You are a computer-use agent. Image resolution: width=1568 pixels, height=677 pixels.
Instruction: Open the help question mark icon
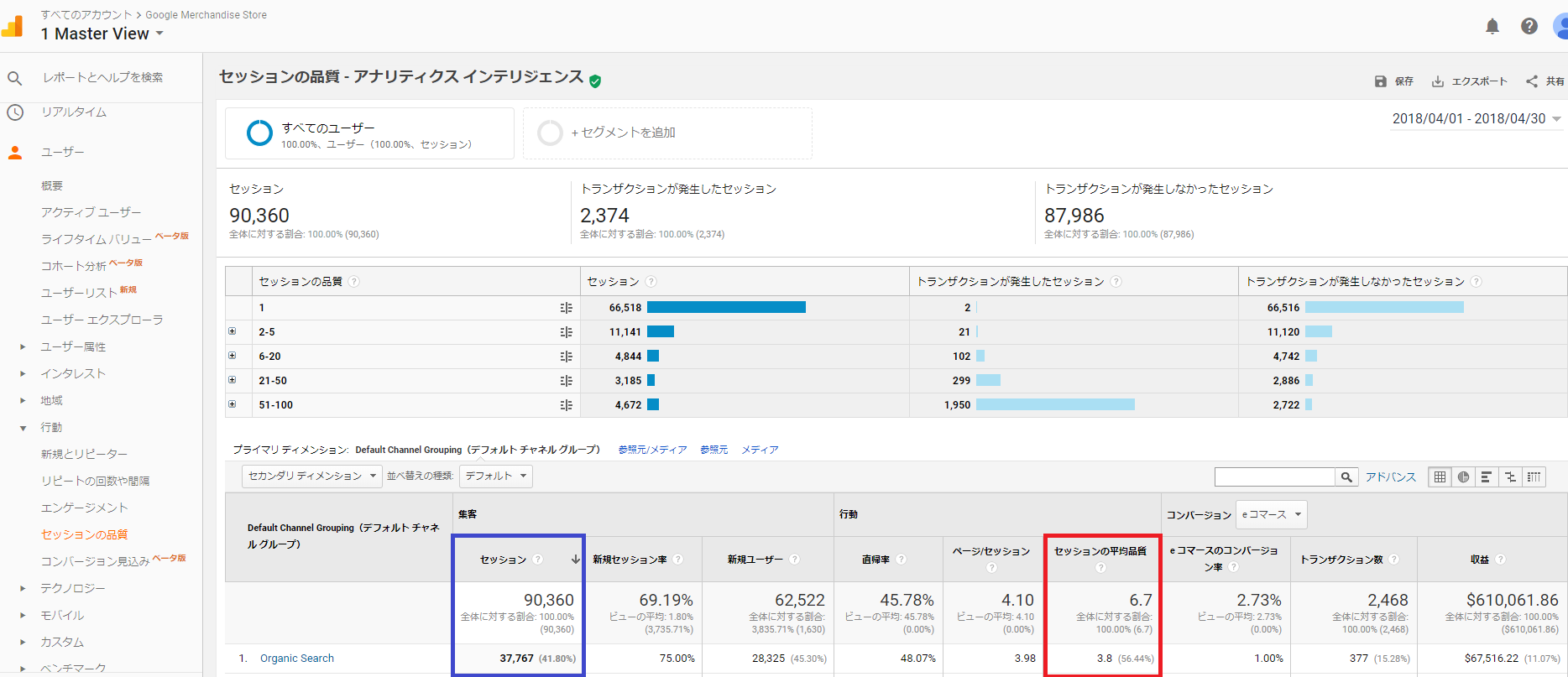coord(1529,26)
